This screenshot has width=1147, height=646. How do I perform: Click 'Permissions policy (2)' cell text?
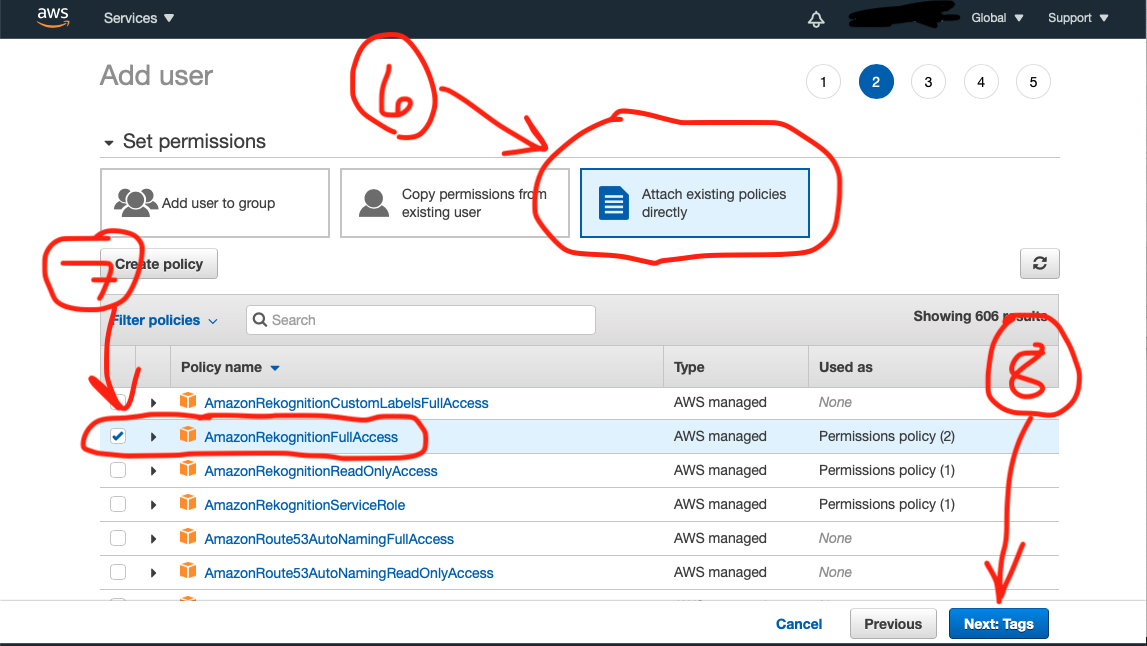click(887, 436)
